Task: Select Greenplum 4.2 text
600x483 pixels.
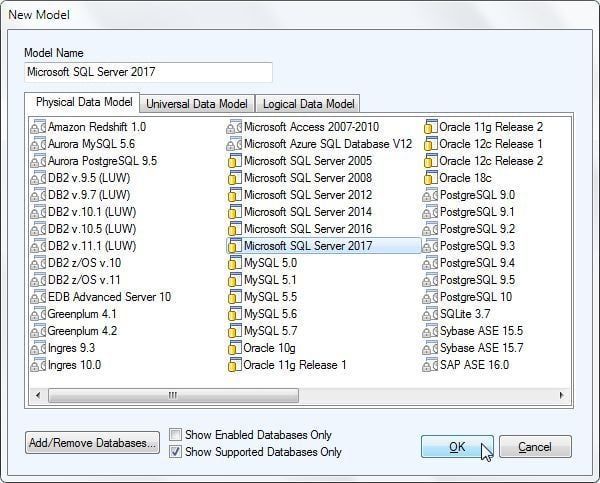Action: tap(82, 331)
